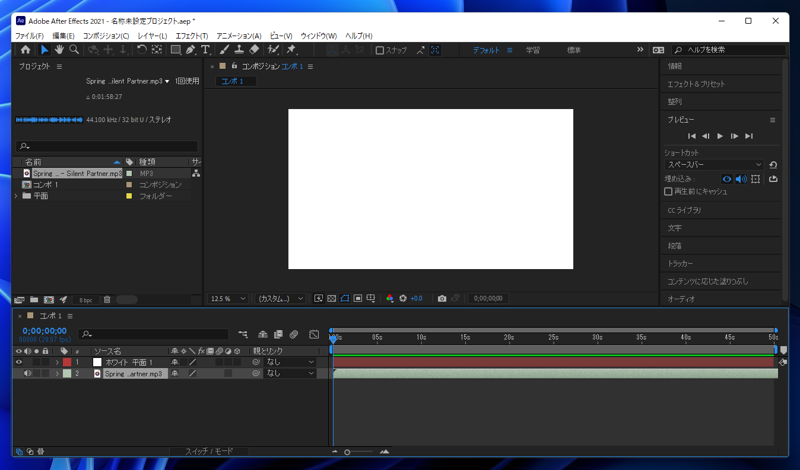Play the preview with play button
800x470 pixels.
point(720,136)
